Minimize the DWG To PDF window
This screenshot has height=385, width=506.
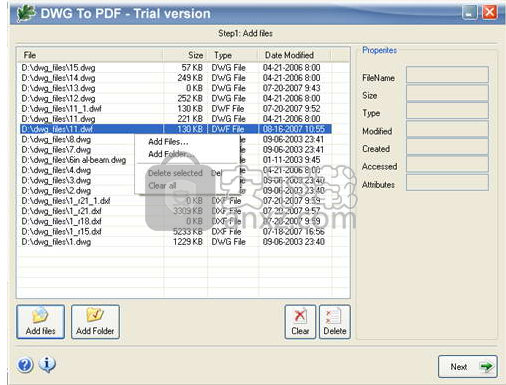point(469,13)
